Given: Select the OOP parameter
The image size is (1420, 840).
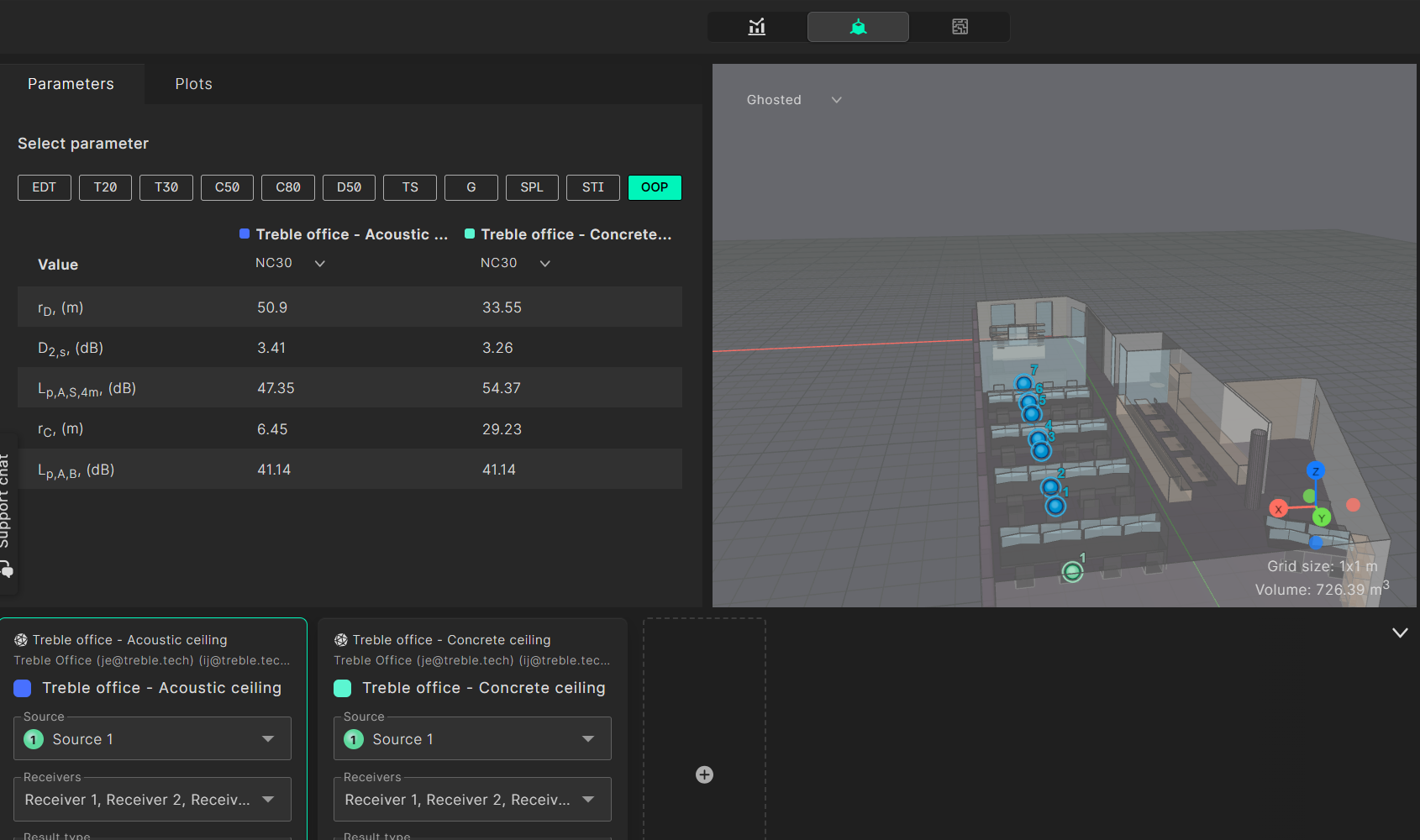Looking at the screenshot, I should (x=655, y=187).
